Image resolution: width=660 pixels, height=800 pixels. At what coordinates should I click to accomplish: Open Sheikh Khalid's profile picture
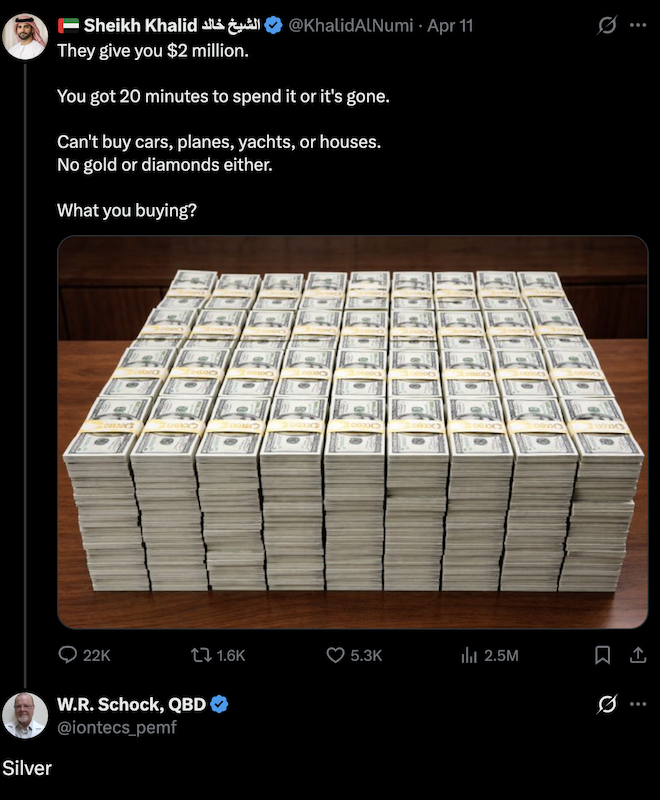point(25,37)
